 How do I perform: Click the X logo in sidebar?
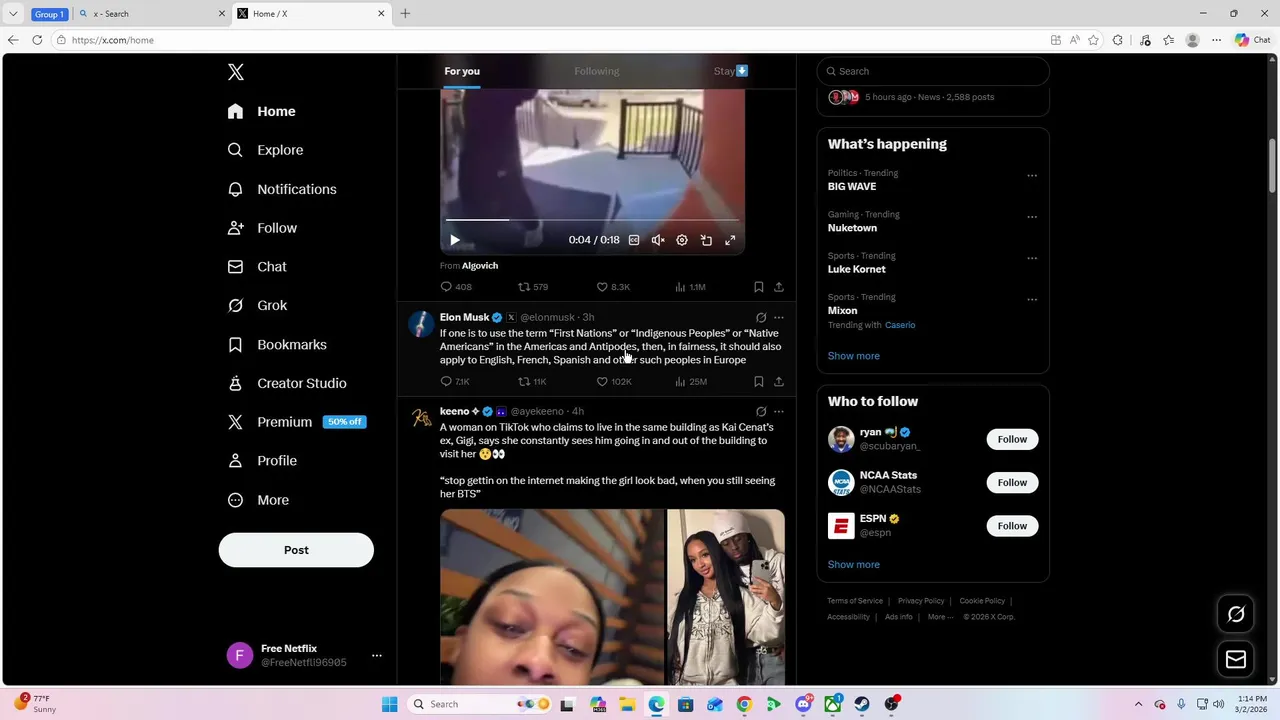click(x=236, y=72)
